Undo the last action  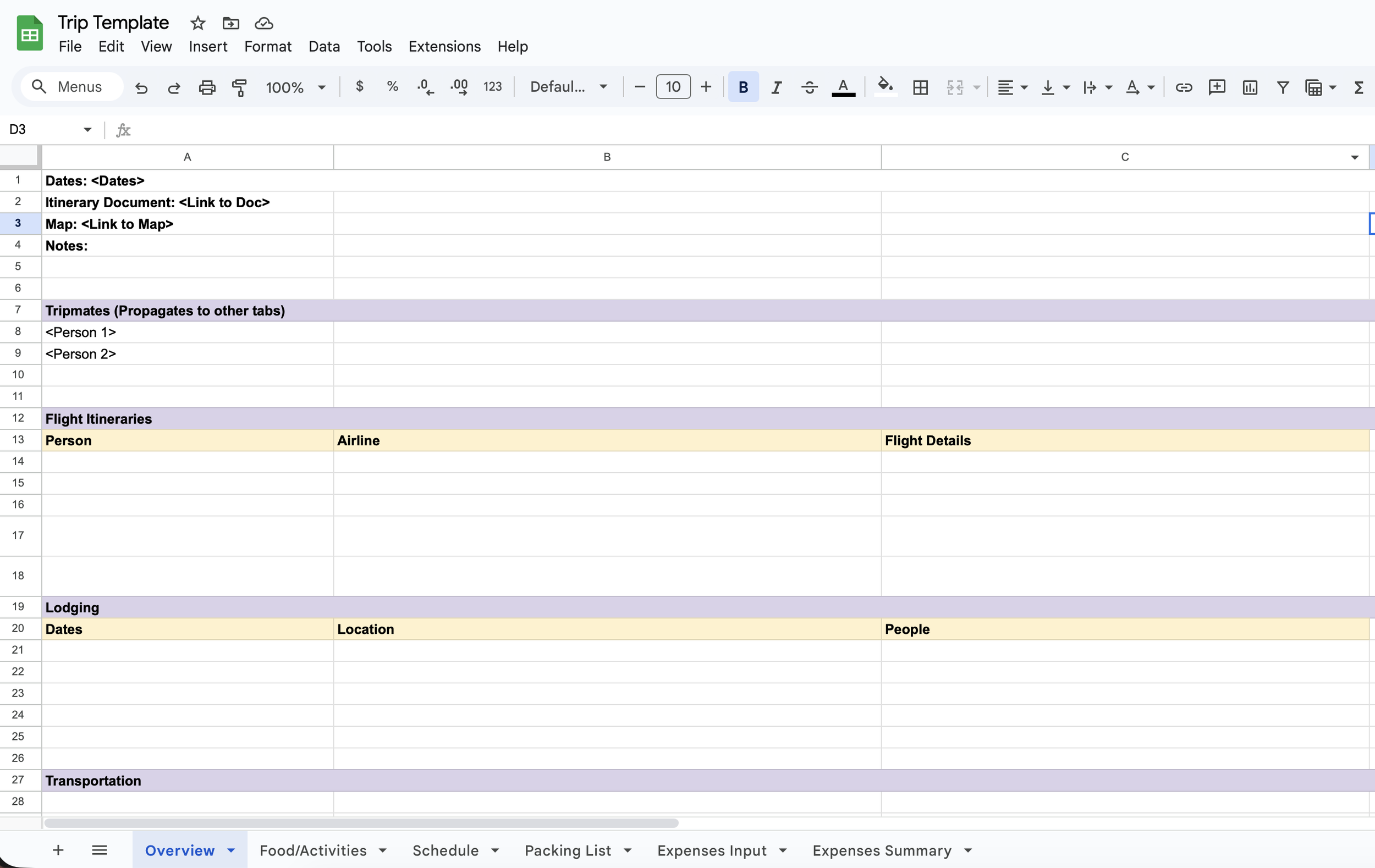point(141,87)
